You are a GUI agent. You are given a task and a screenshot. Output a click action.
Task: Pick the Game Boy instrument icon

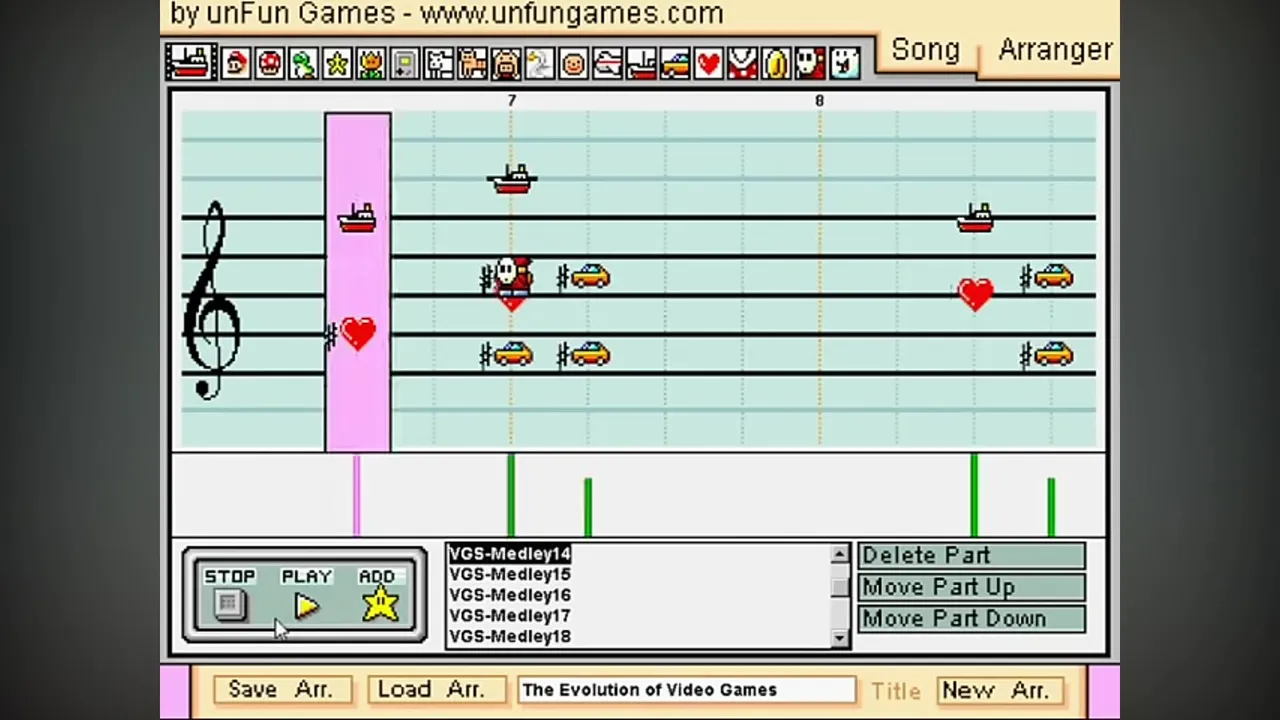405,64
